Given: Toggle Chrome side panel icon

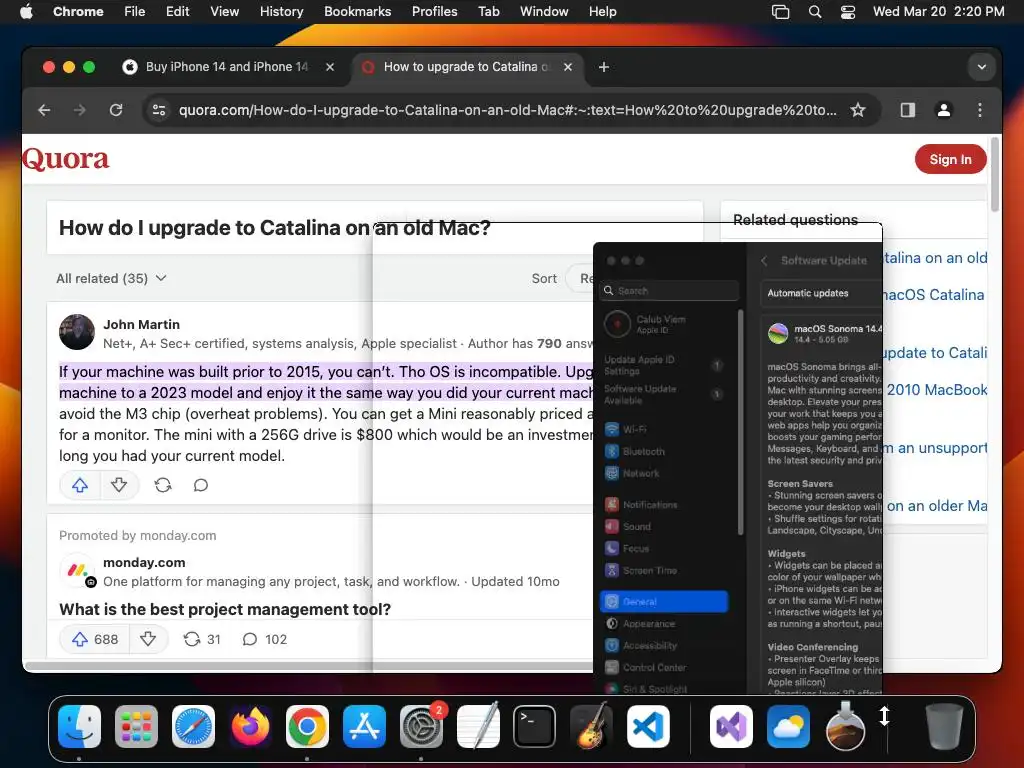Looking at the screenshot, I should click(x=908, y=110).
